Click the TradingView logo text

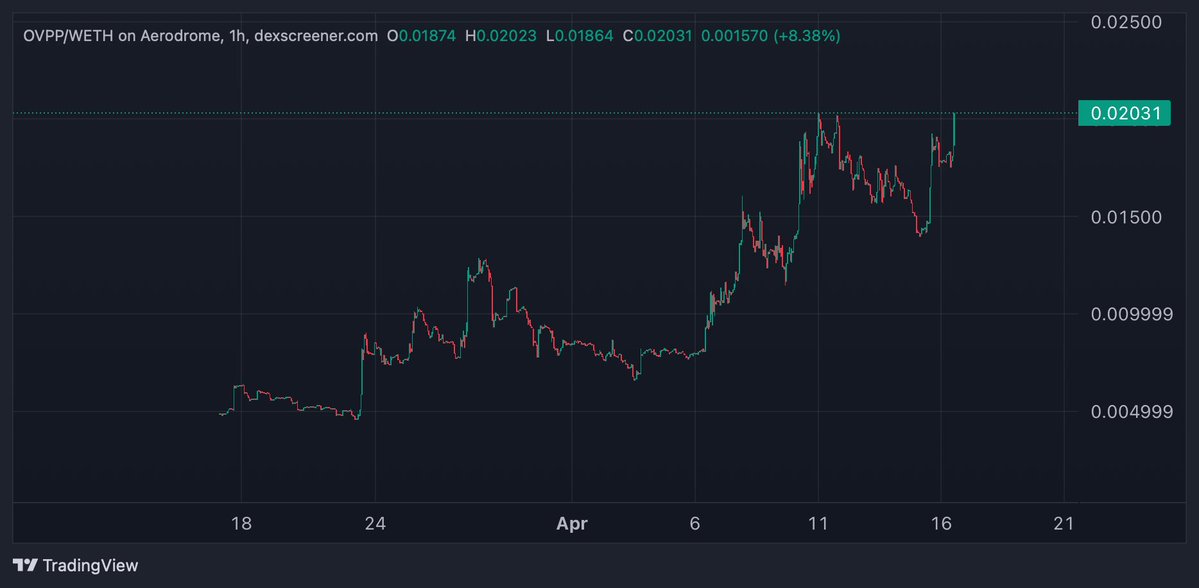(90, 566)
